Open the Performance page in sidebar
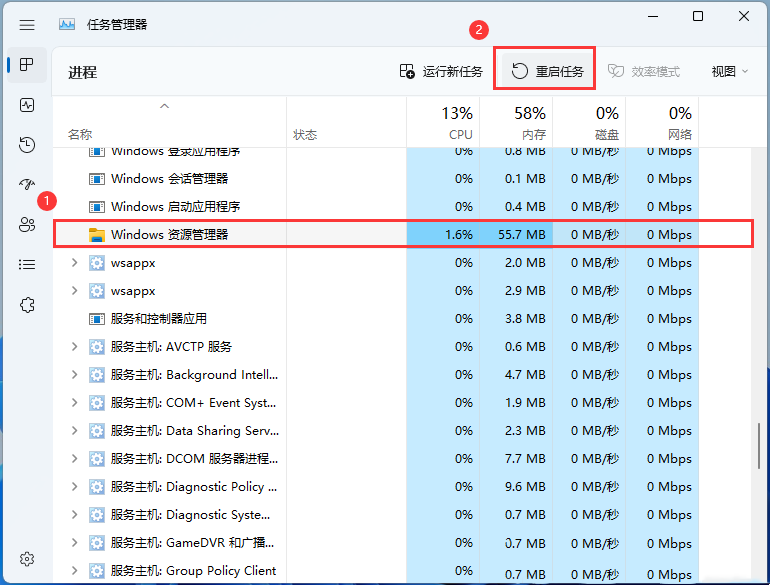Viewport: 770px width, 585px height. tap(27, 105)
